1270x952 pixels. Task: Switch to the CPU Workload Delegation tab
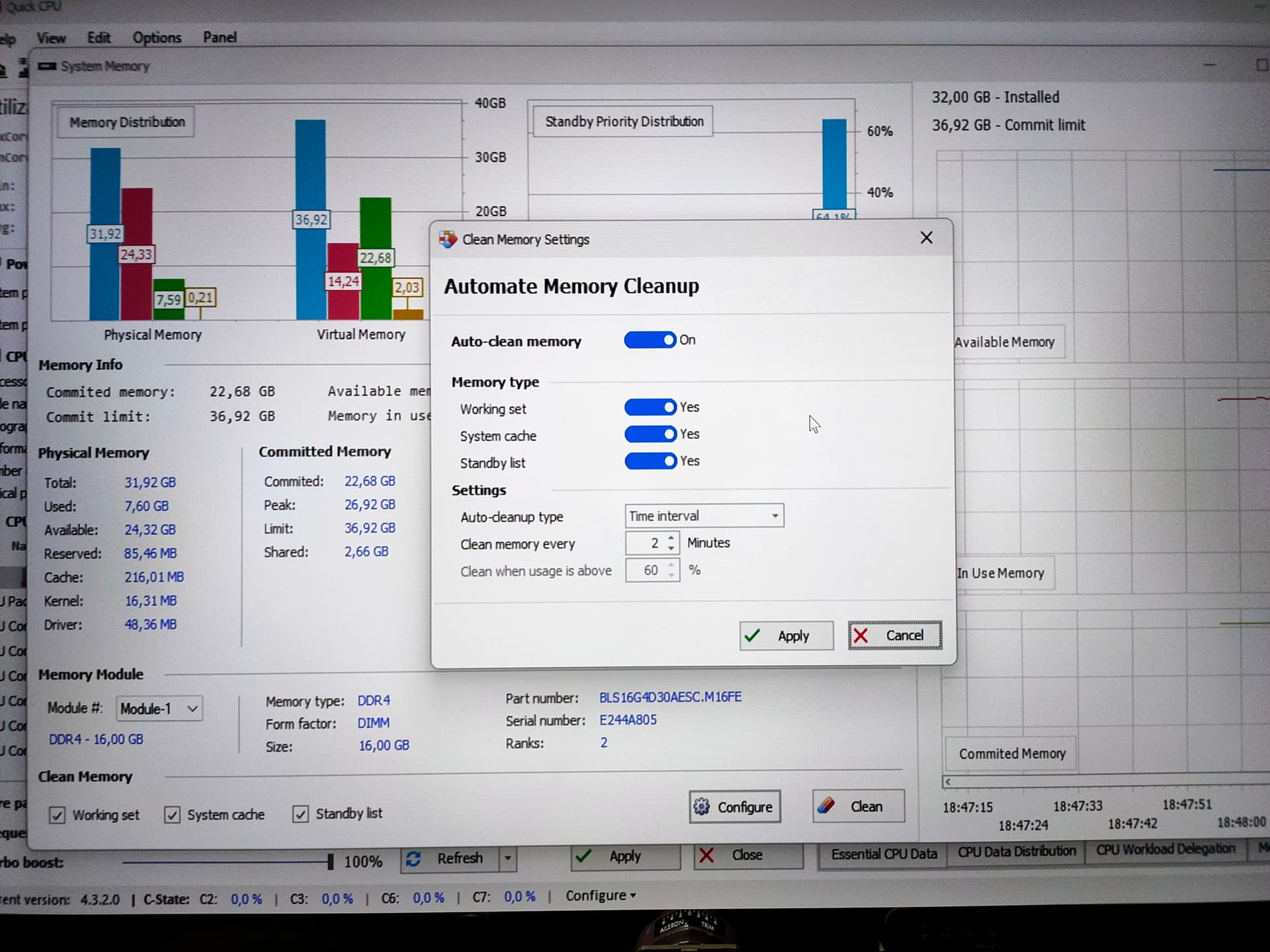point(1165,849)
